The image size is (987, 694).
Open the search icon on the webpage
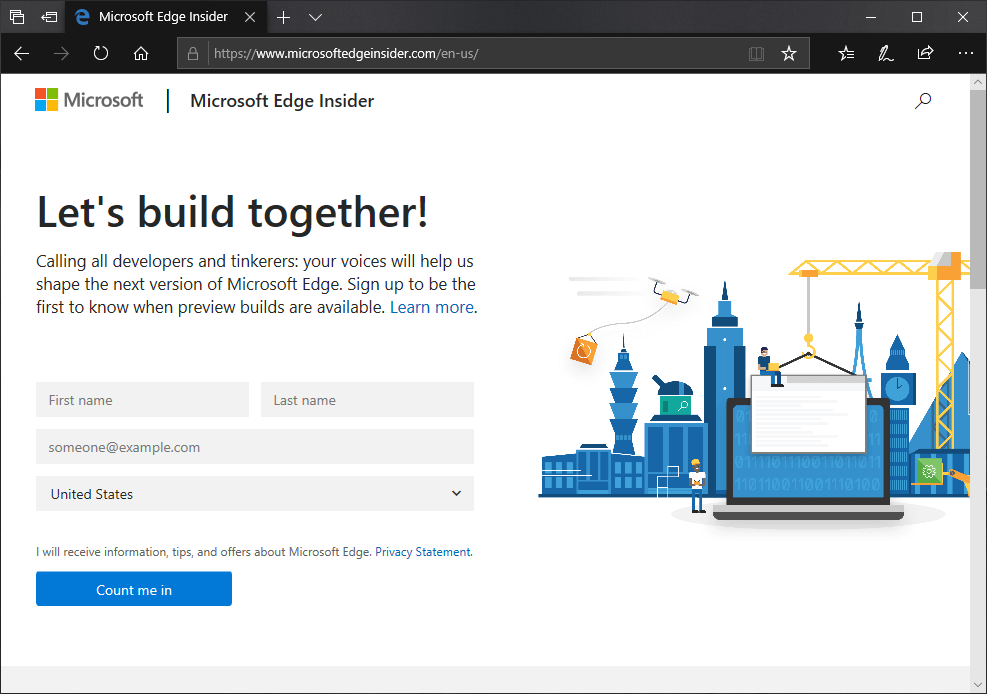[x=922, y=101]
